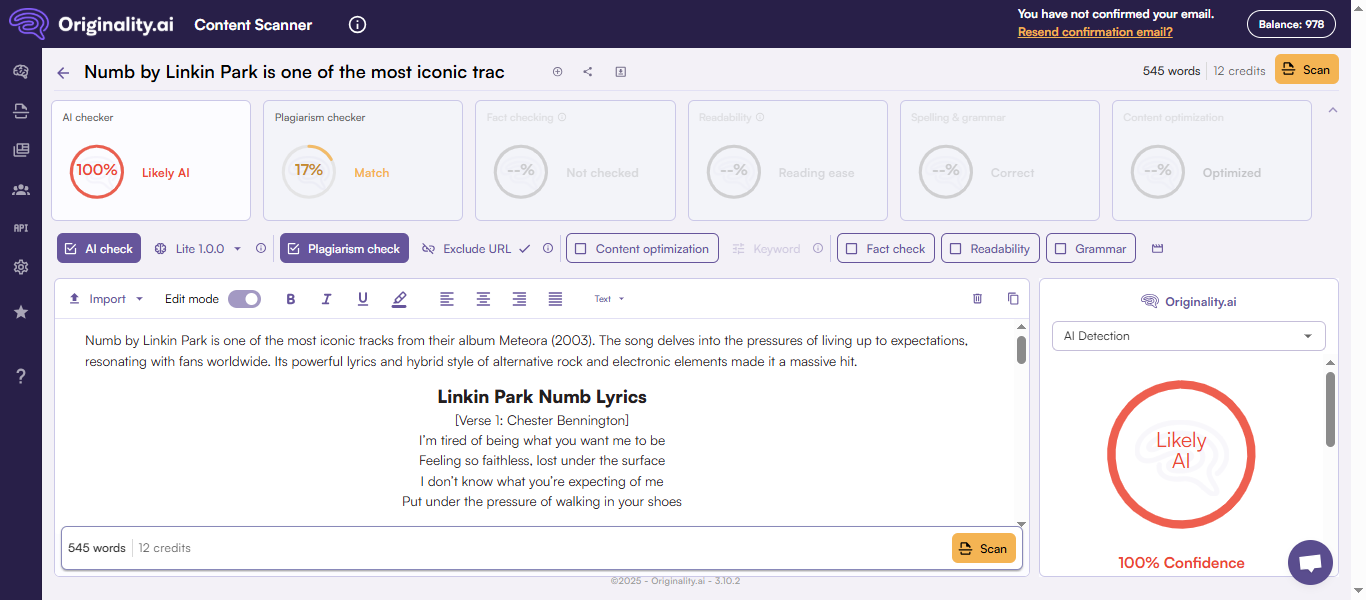Screen dimensions: 1366x600
Task: Click the info icon next to Lite 1.0.0
Action: (x=261, y=249)
